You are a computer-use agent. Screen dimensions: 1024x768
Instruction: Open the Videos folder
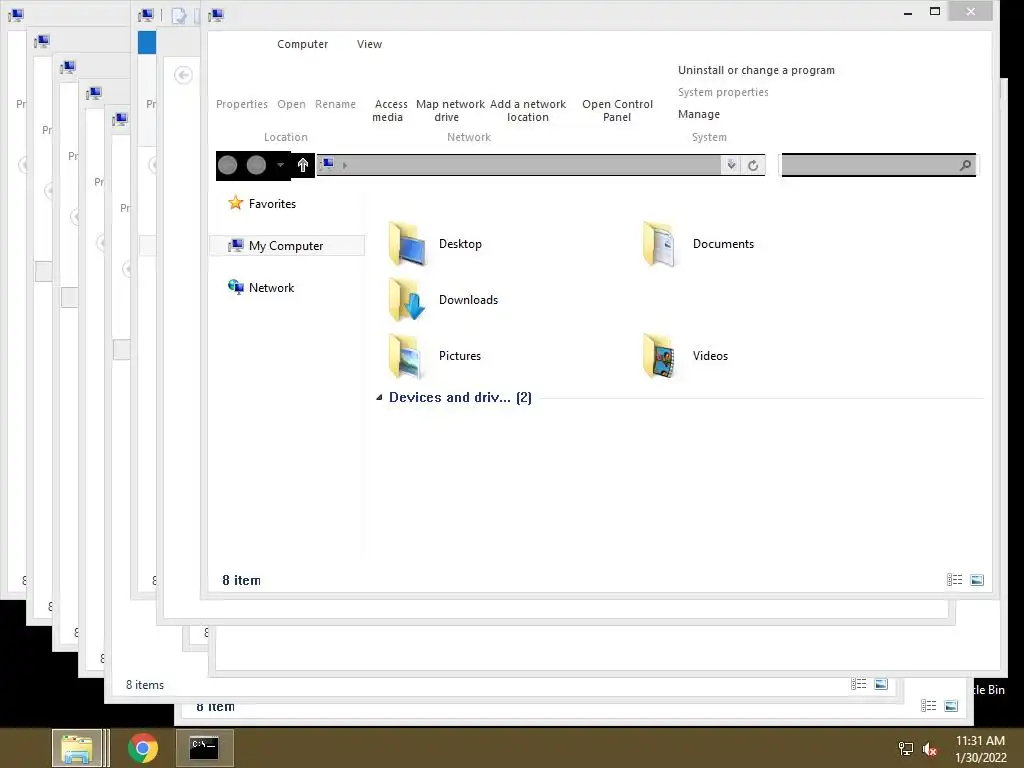coord(685,356)
